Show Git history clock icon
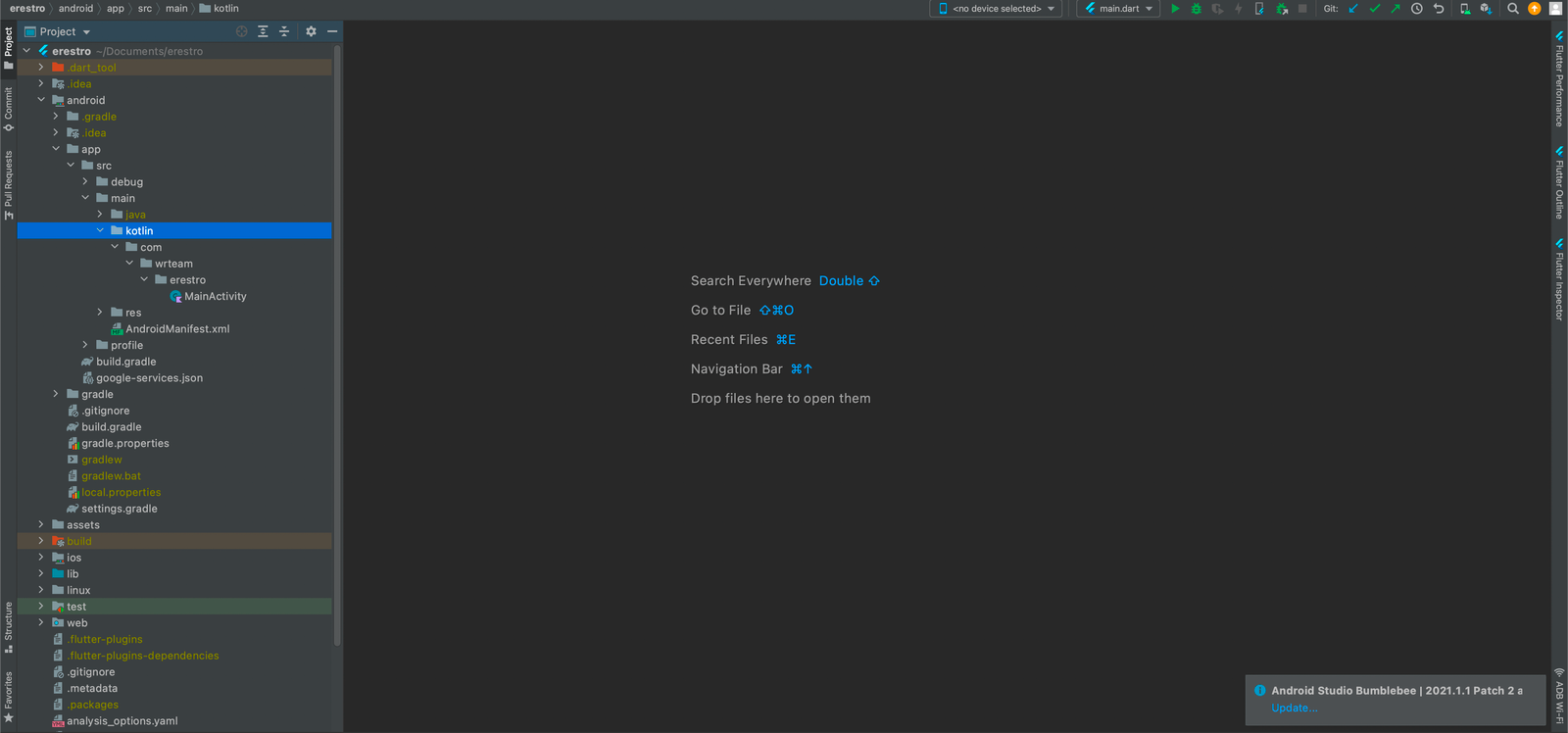1568x733 pixels. click(1416, 9)
